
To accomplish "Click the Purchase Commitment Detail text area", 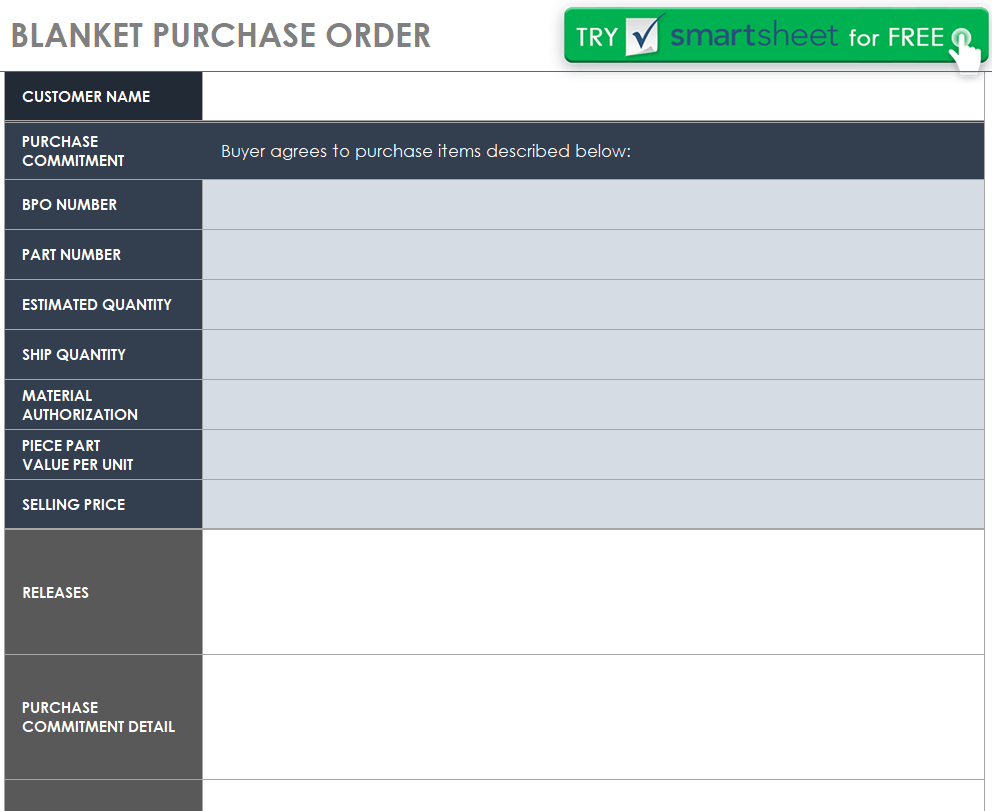I will tap(593, 717).
